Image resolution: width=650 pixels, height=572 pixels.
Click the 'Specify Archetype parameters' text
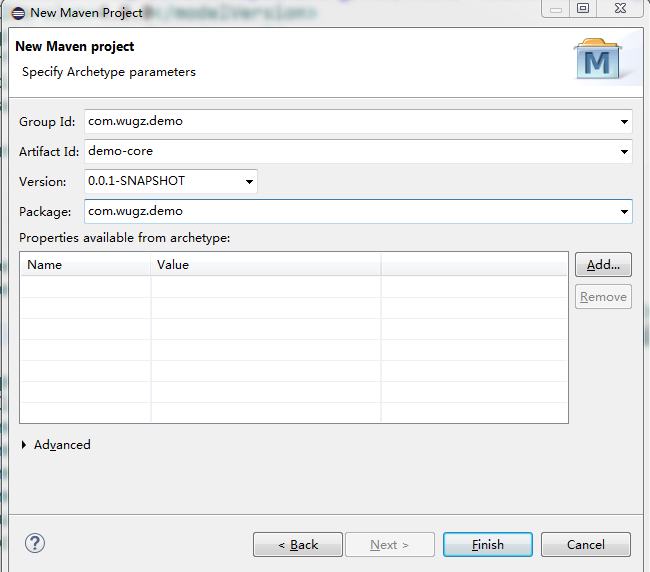pos(109,72)
